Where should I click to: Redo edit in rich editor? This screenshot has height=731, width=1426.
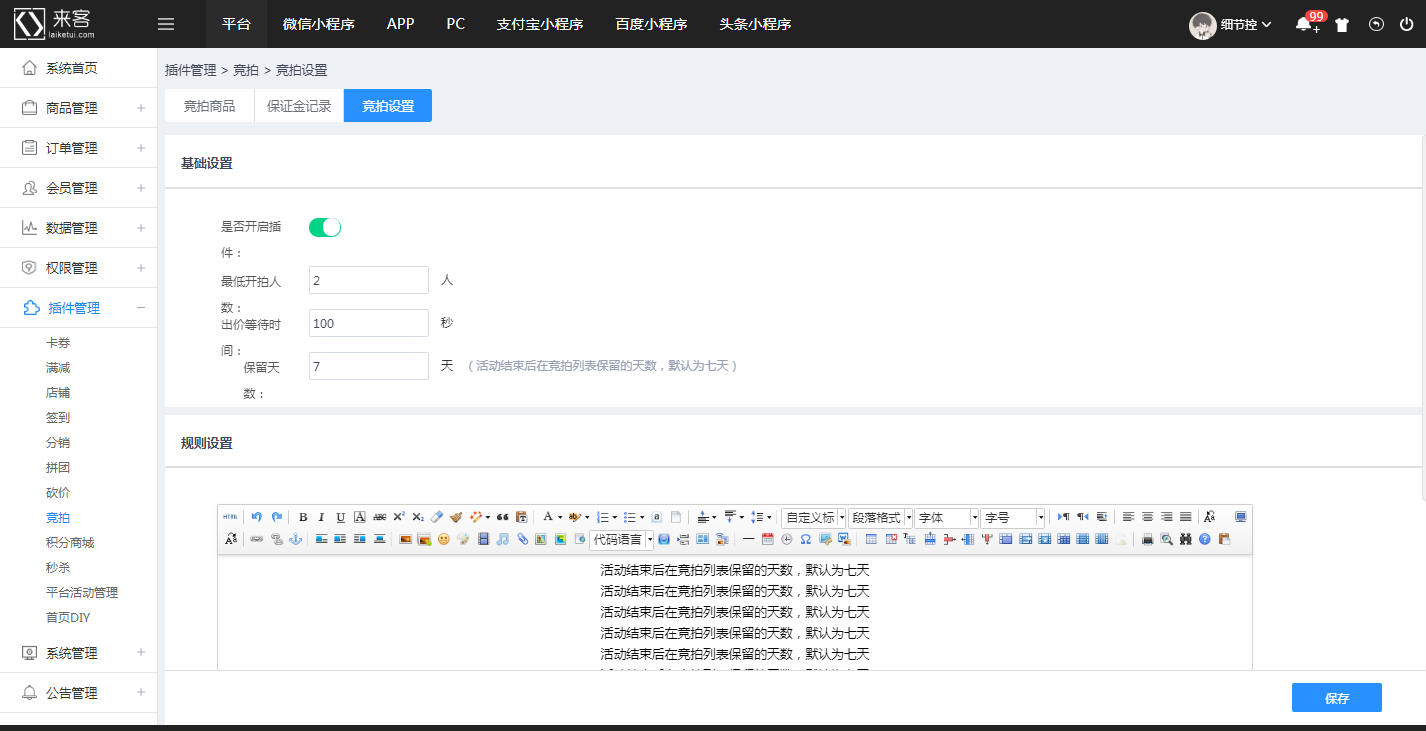point(276,517)
